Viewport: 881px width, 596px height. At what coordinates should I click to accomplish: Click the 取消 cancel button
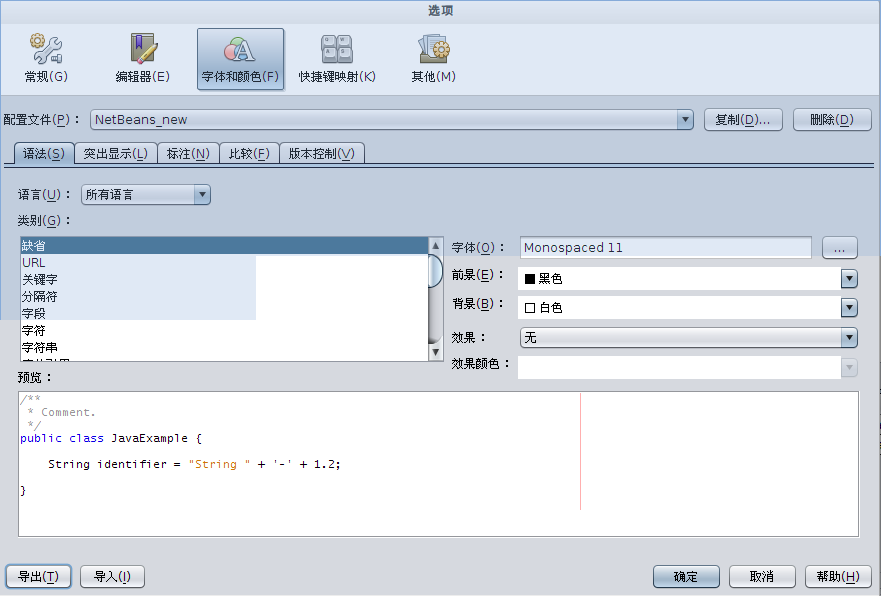[x=762, y=576]
